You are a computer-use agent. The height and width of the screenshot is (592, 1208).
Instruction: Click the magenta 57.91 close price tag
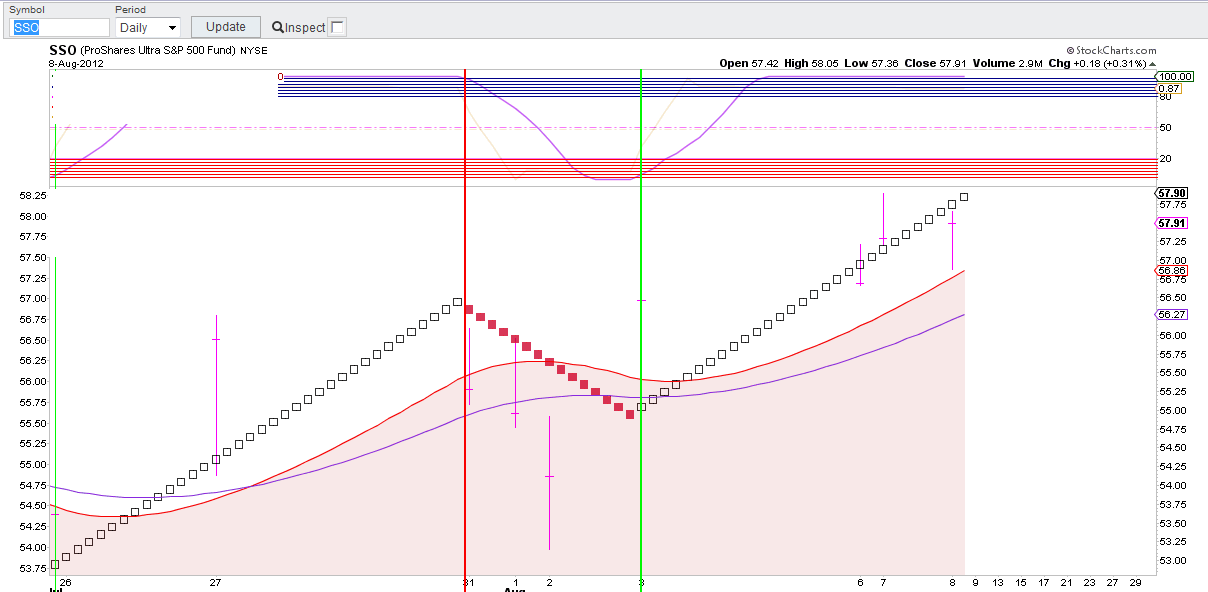click(1172, 223)
